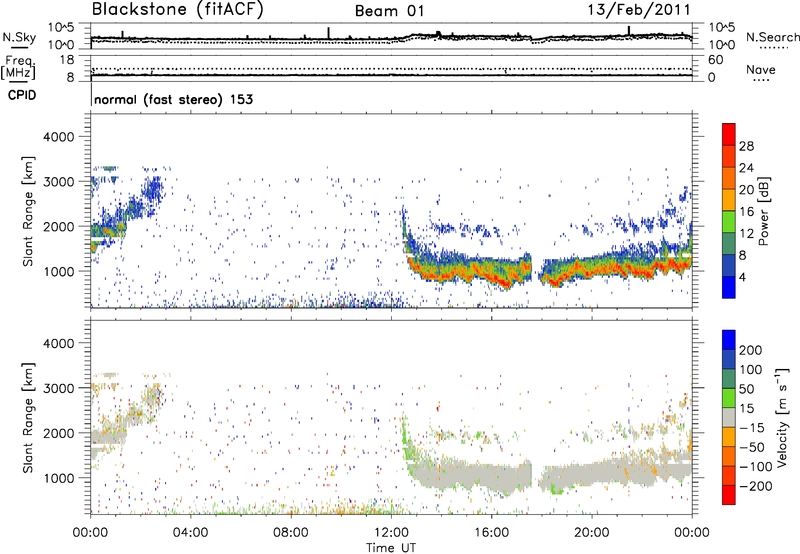
Task: Select the Beam 01 label
Action: pos(389,11)
